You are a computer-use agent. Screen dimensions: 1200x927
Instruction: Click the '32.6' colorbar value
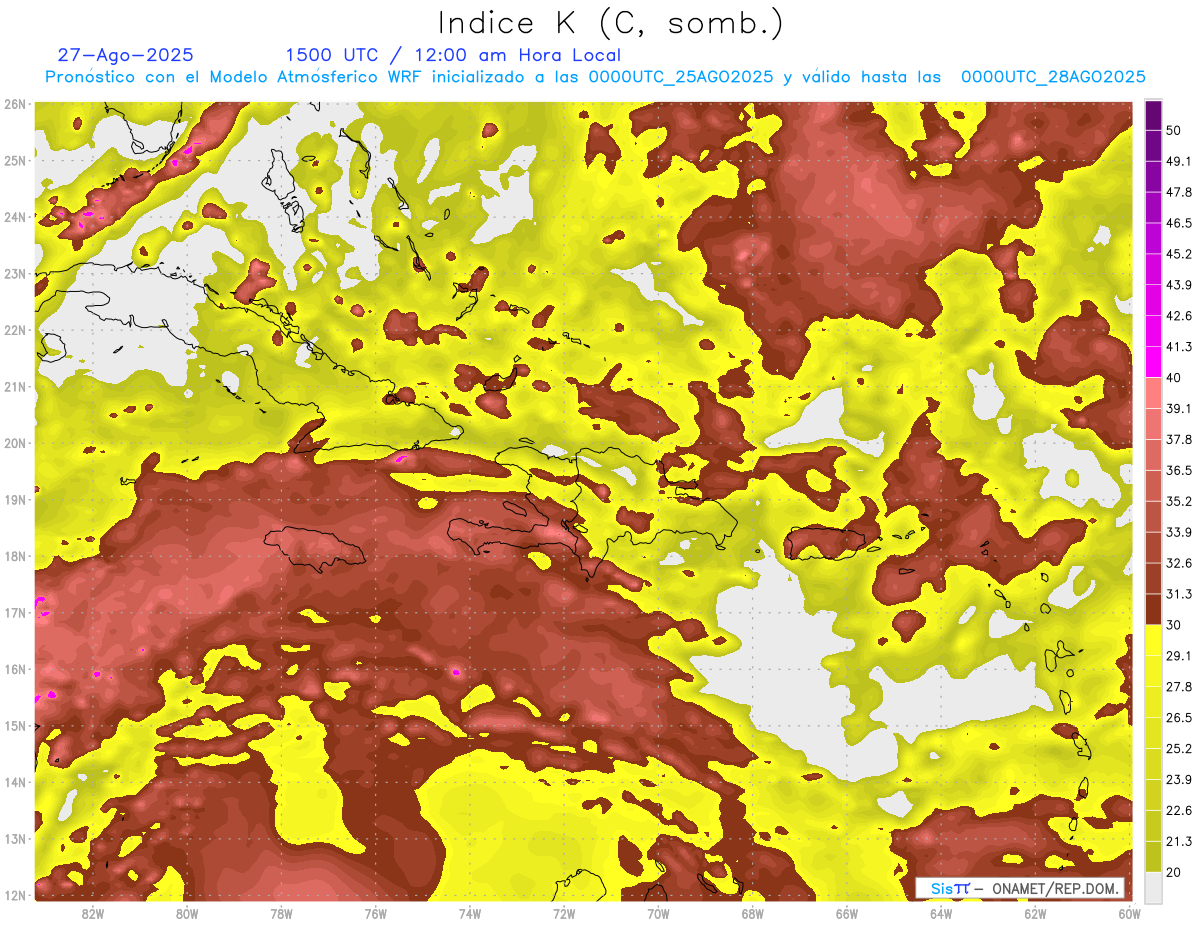click(x=1179, y=563)
